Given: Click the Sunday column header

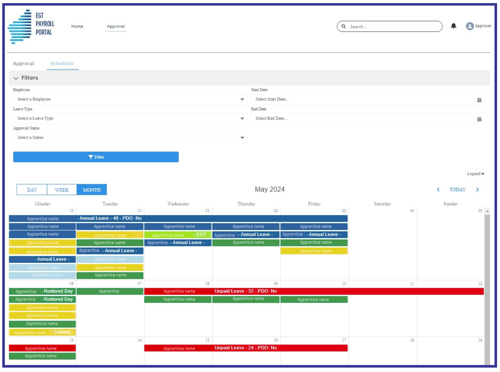Looking at the screenshot, I should pos(450,204).
